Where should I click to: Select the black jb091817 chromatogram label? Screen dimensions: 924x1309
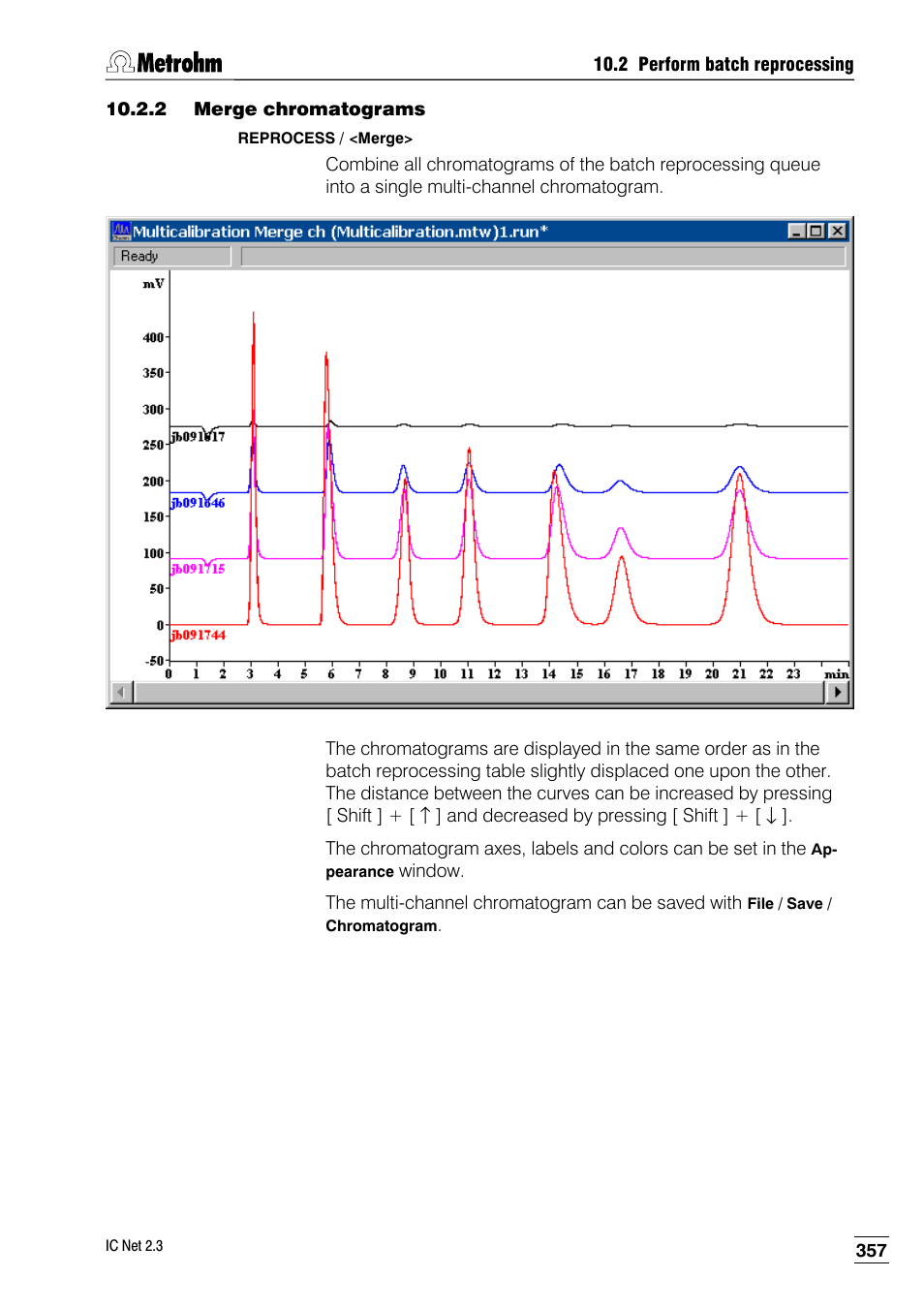coord(198,437)
